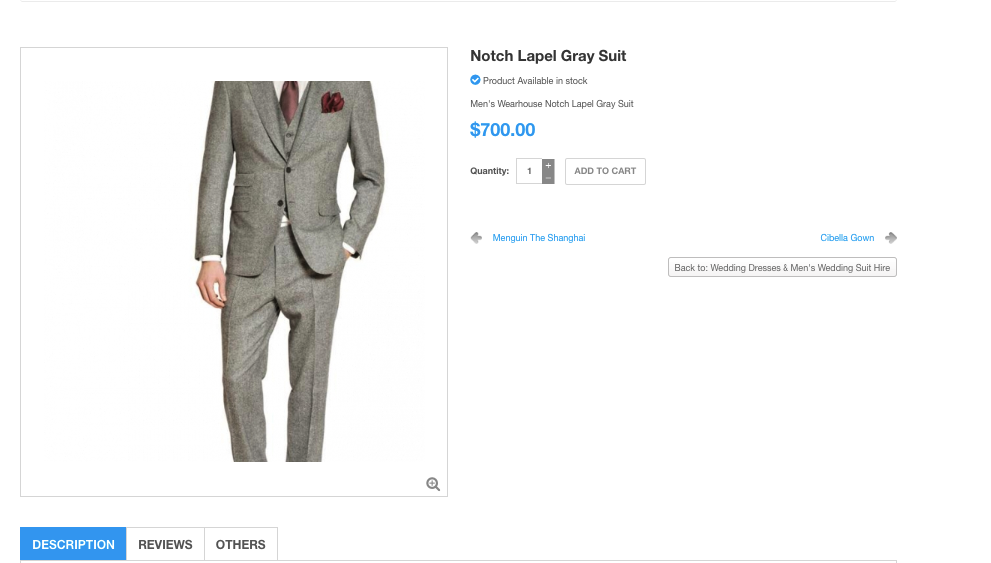Click the quantity input field
This screenshot has height=563, width=991.
point(529,171)
